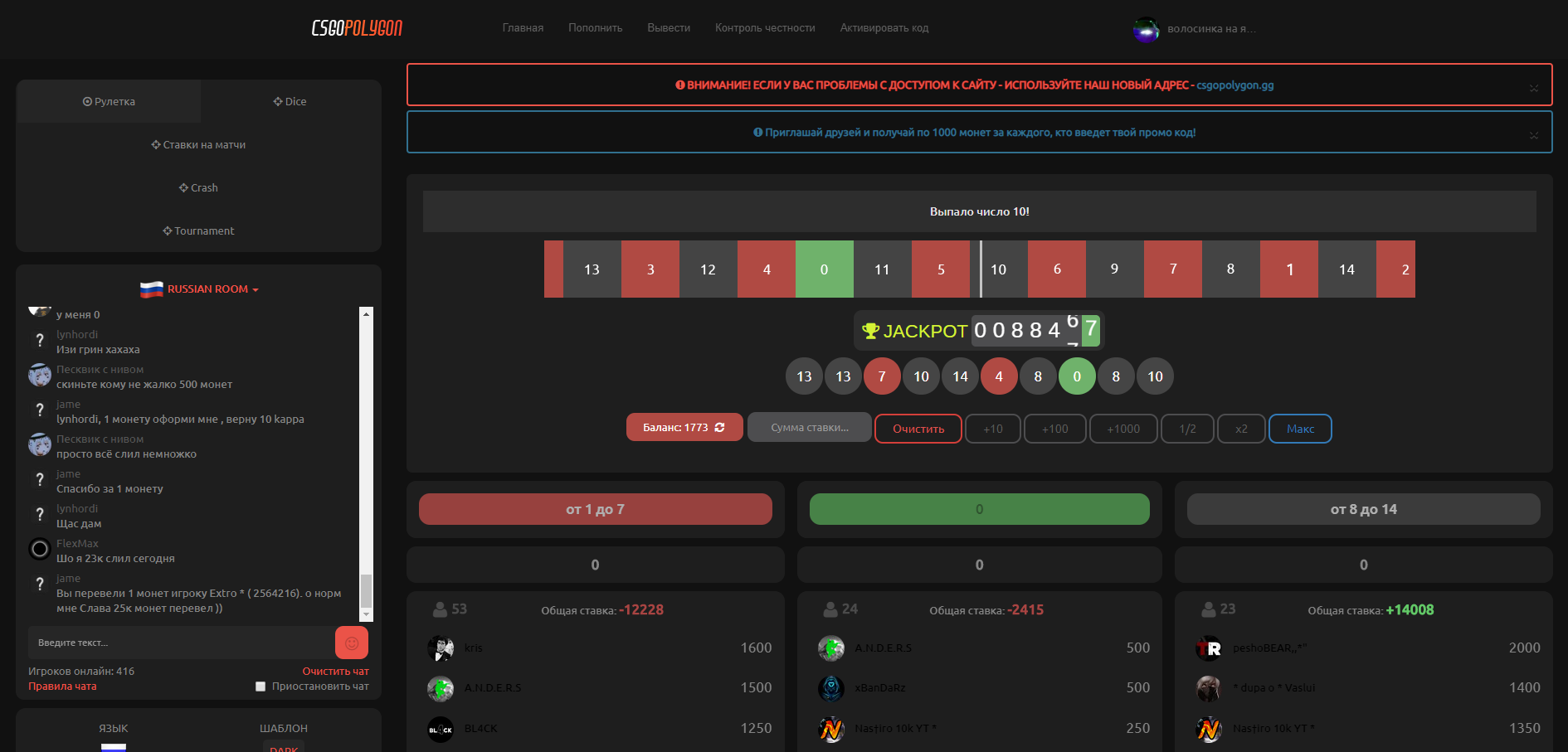1568x752 pixels.
Task: Click FlexMax's avatar in chat
Action: click(40, 549)
